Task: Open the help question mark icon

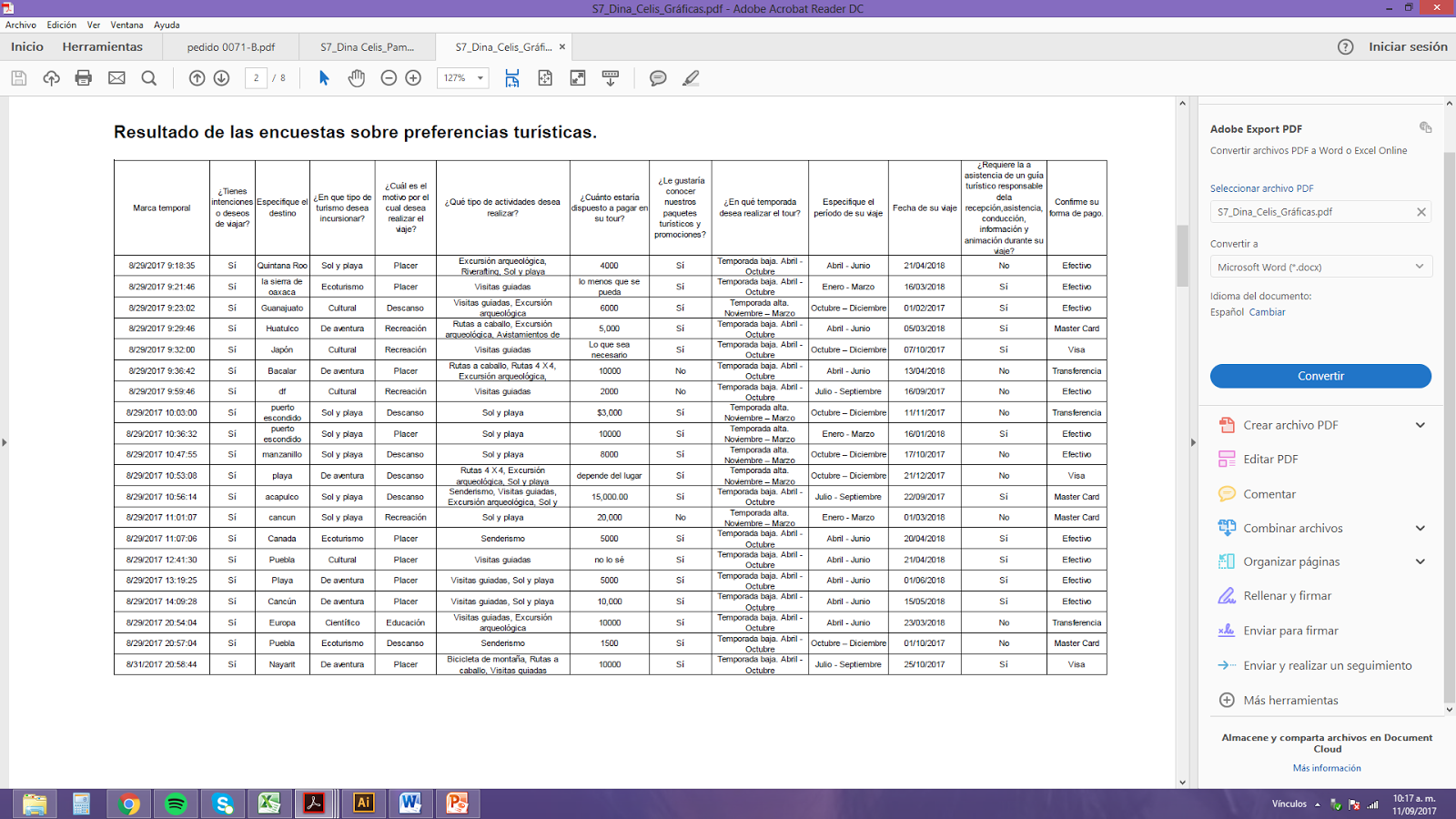Action: pyautogui.click(x=1345, y=47)
